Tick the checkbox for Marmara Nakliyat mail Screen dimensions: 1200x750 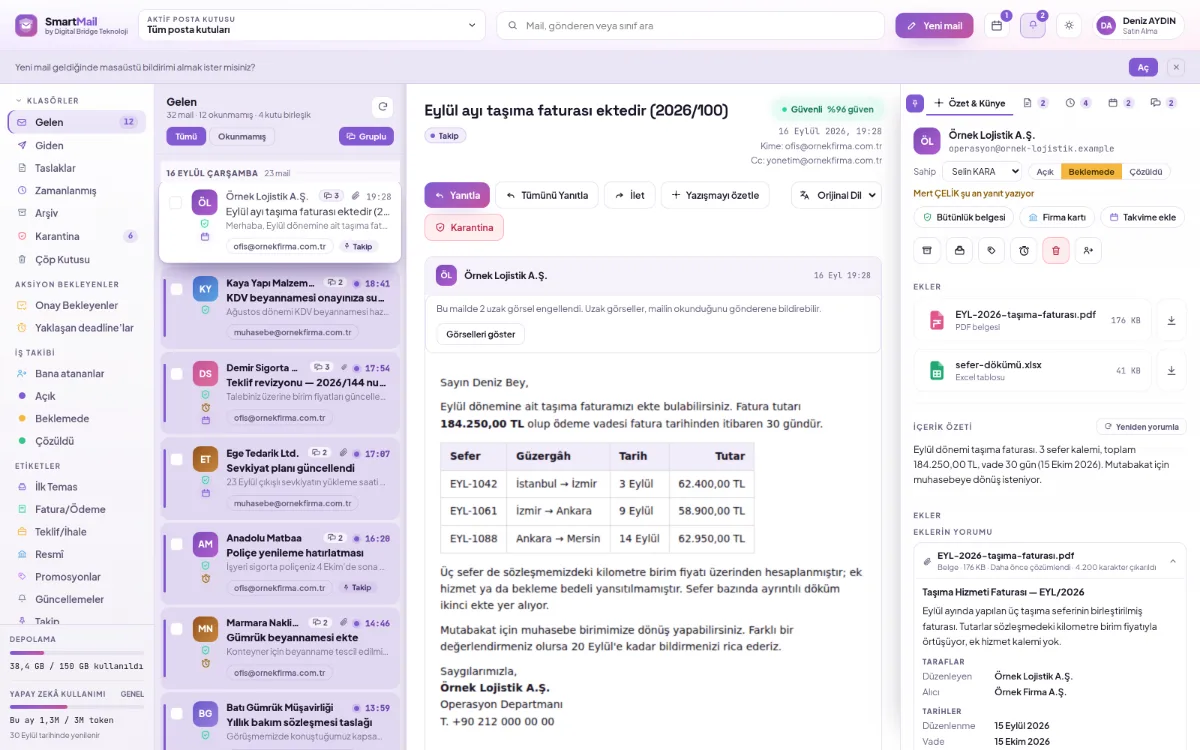[177, 629]
